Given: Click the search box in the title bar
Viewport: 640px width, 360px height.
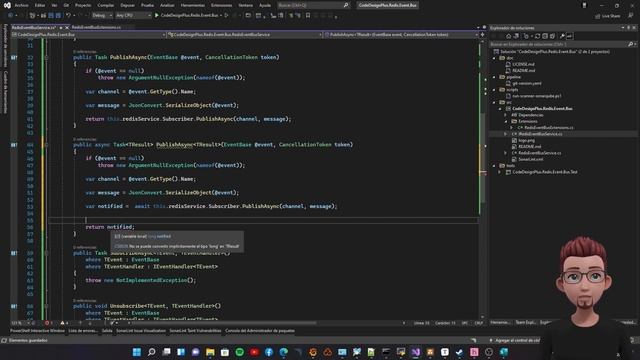Looking at the screenshot, I should pyautogui.click(x=313, y=5).
